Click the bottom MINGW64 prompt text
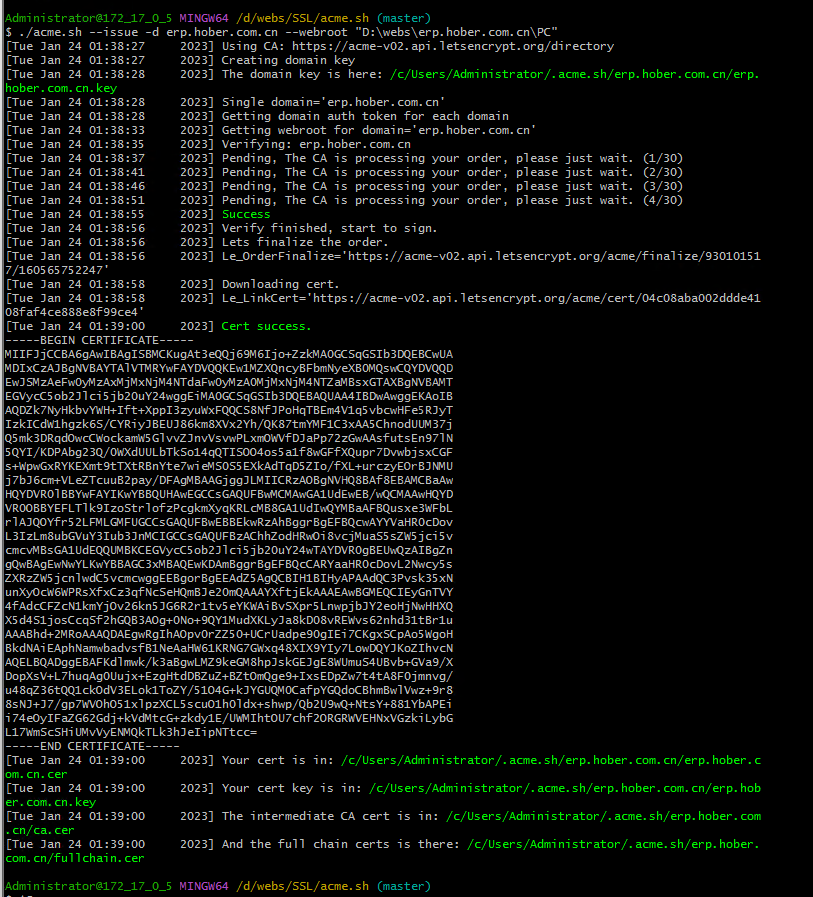 point(204,886)
